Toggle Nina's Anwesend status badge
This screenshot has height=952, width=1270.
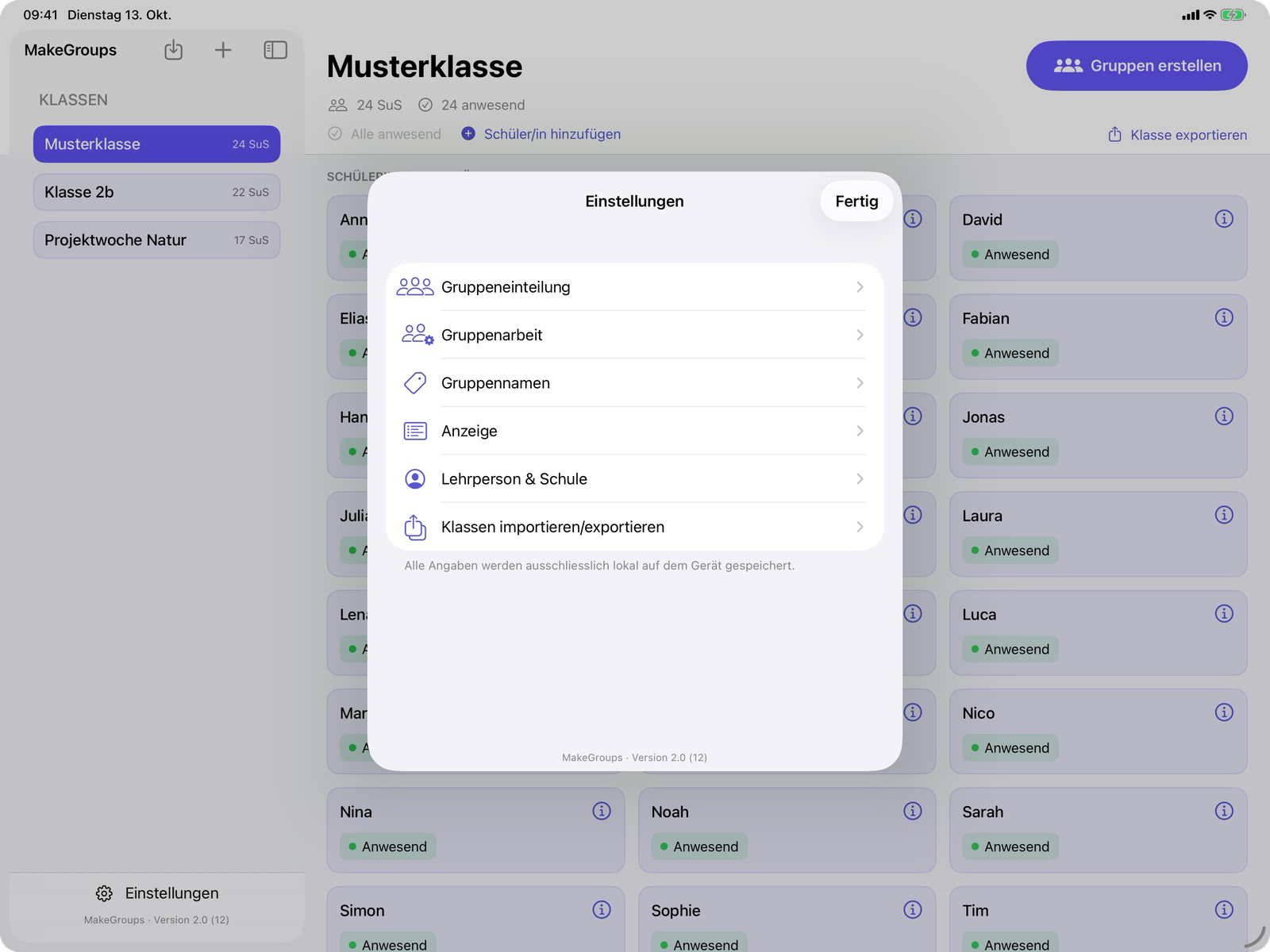(387, 846)
